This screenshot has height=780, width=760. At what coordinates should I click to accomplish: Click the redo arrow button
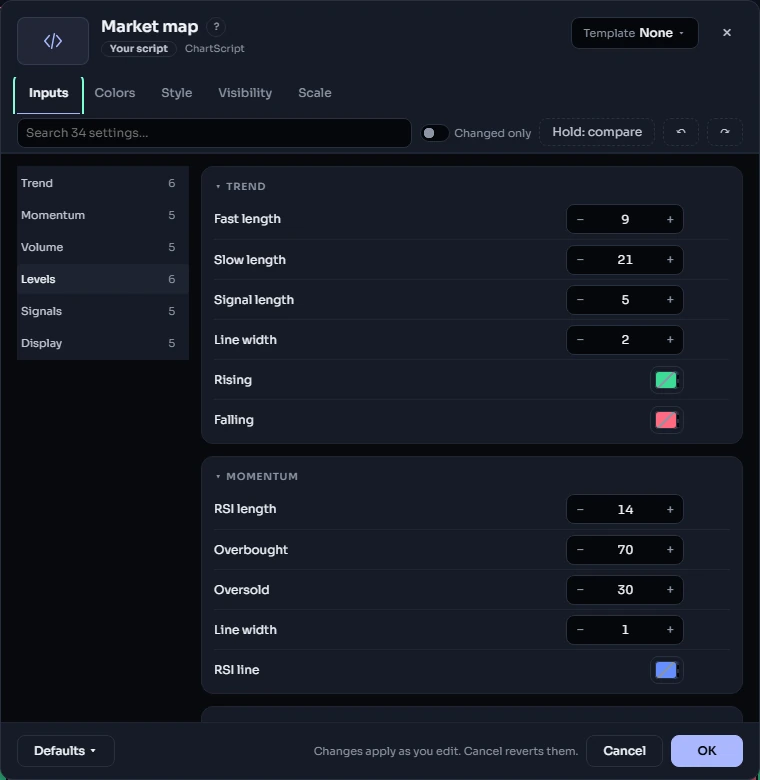coord(725,132)
